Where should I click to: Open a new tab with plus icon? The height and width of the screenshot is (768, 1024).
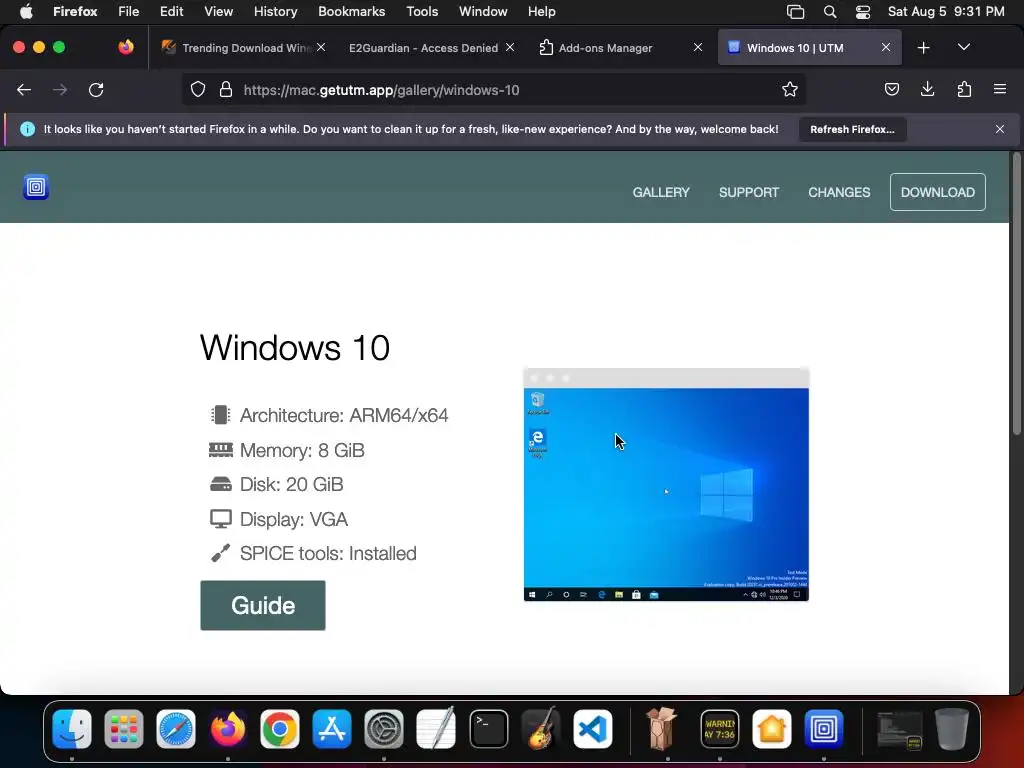[x=923, y=48]
